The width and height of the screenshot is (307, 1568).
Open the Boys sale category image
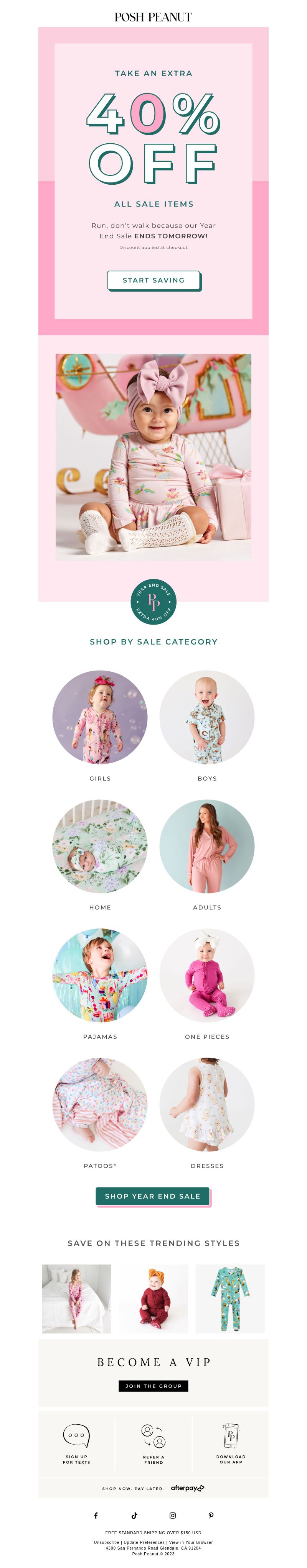207,717
